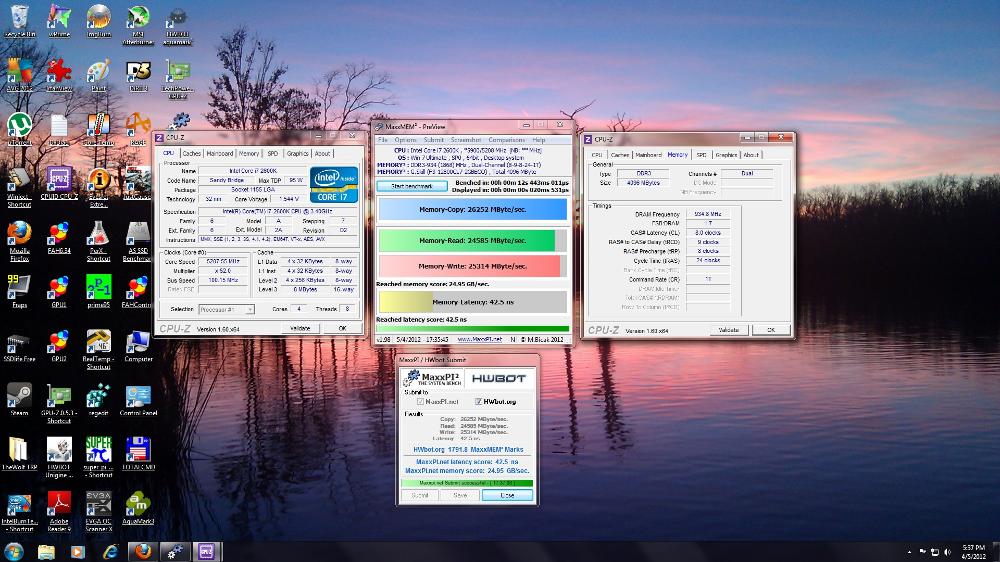Launch IntelBurnTest shortcut on desktop
The height and width of the screenshot is (562, 1000).
click(20, 511)
